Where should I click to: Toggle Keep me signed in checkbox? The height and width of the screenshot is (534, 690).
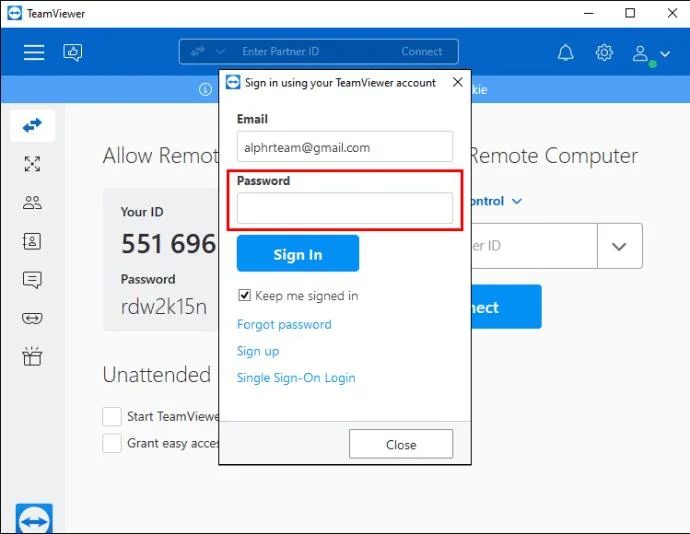point(244,295)
